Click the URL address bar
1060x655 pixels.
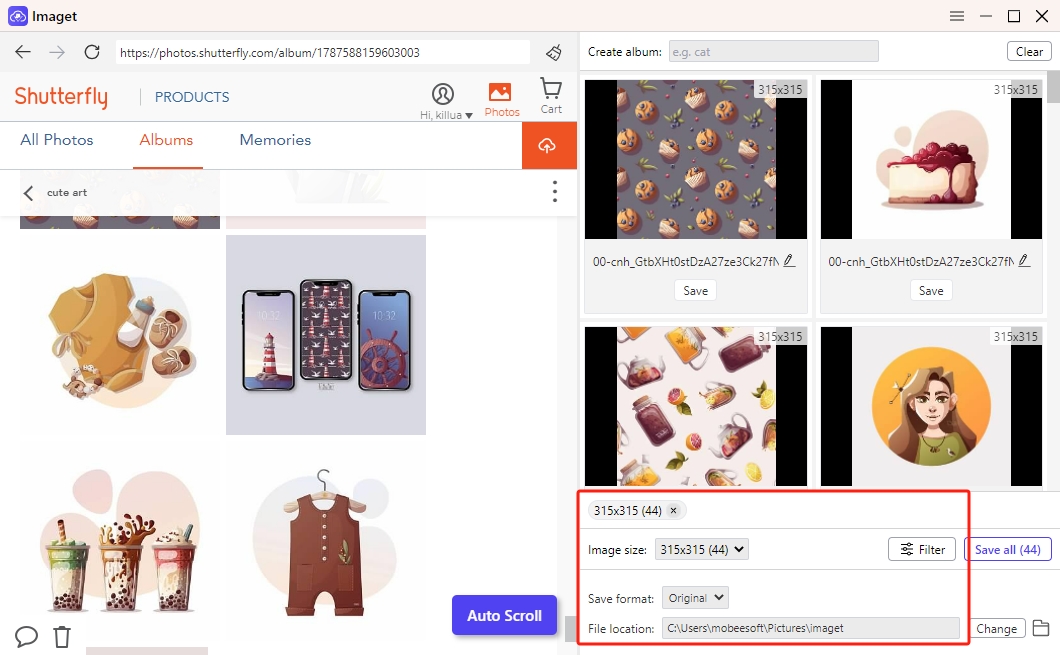(322, 52)
